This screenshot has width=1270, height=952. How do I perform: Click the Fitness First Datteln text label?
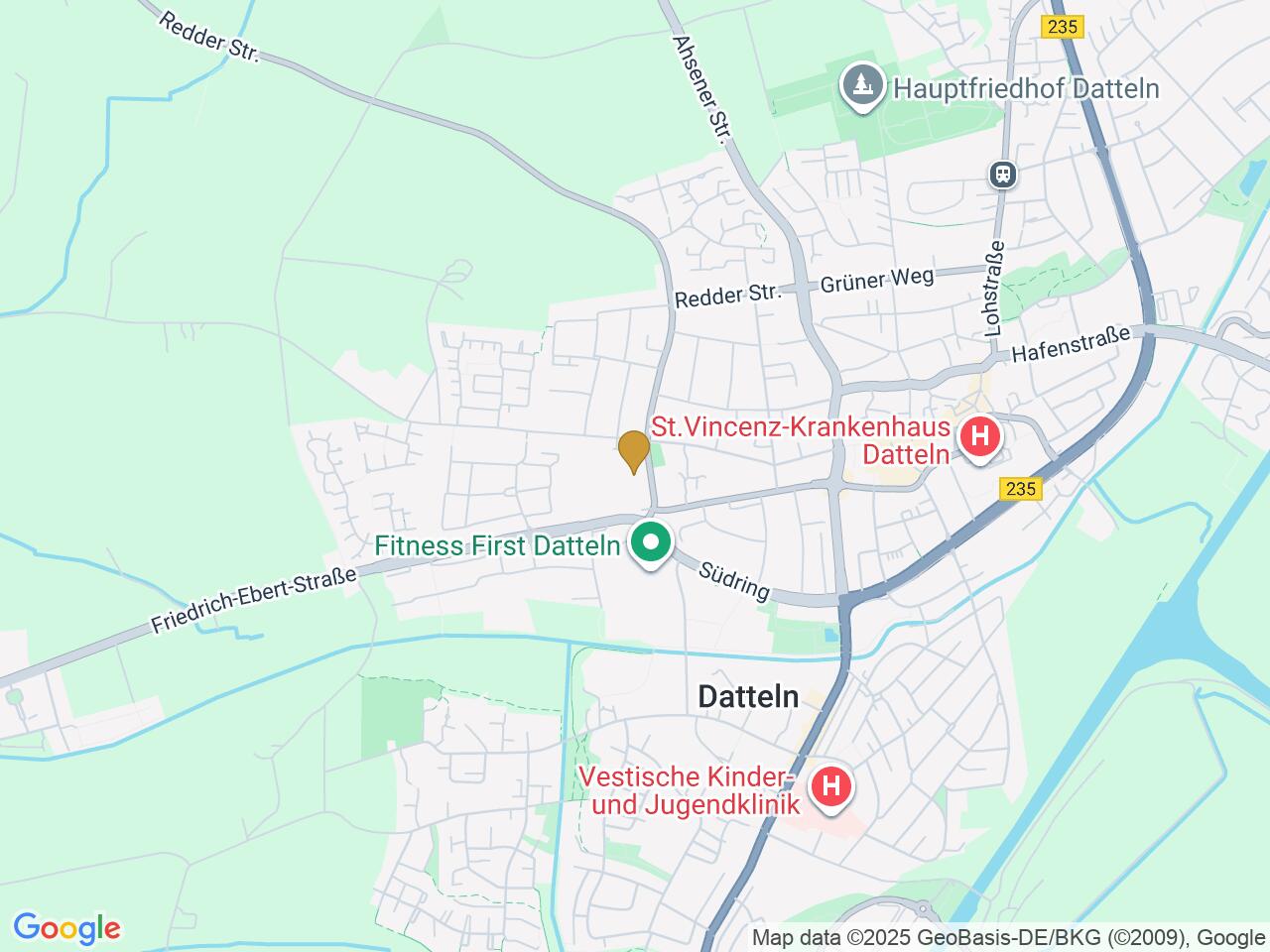pyautogui.click(x=498, y=545)
